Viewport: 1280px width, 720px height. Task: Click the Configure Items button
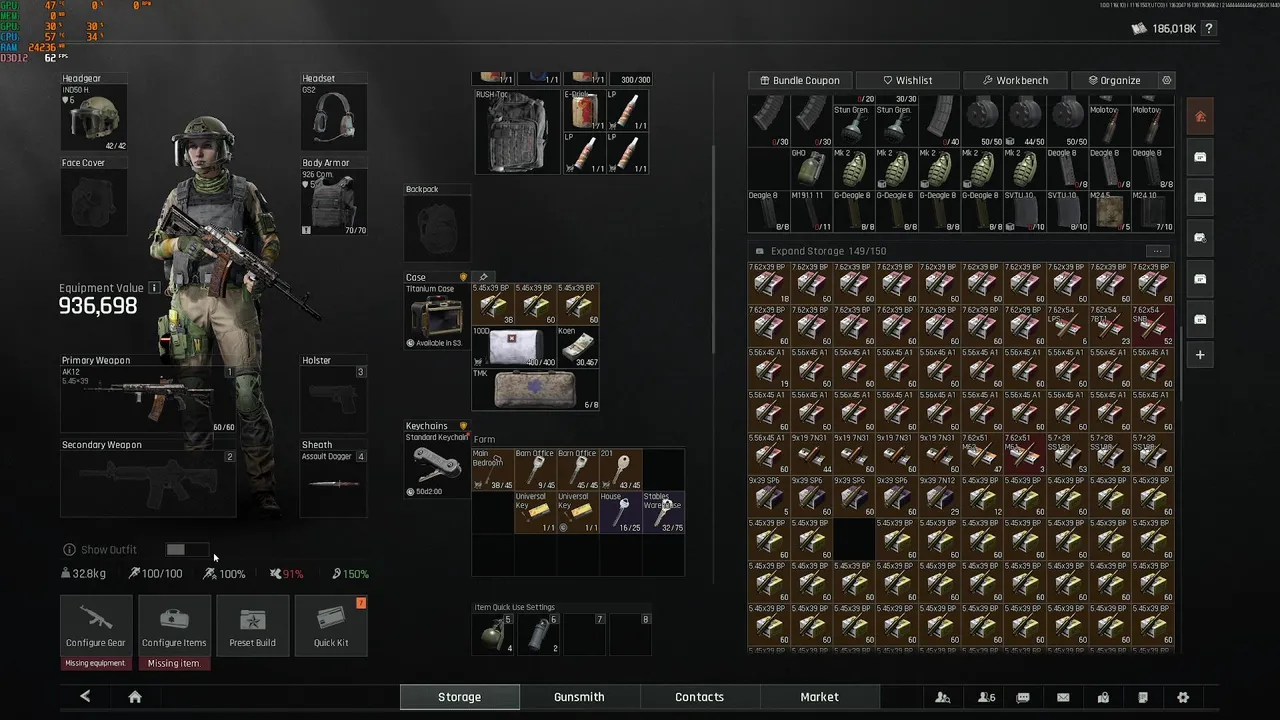pos(174,625)
